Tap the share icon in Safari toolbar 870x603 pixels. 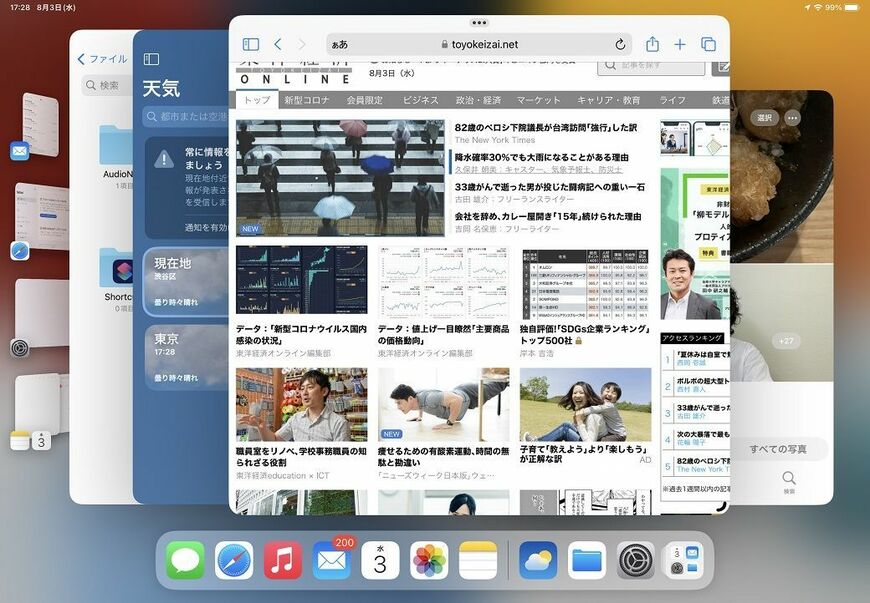[x=655, y=44]
